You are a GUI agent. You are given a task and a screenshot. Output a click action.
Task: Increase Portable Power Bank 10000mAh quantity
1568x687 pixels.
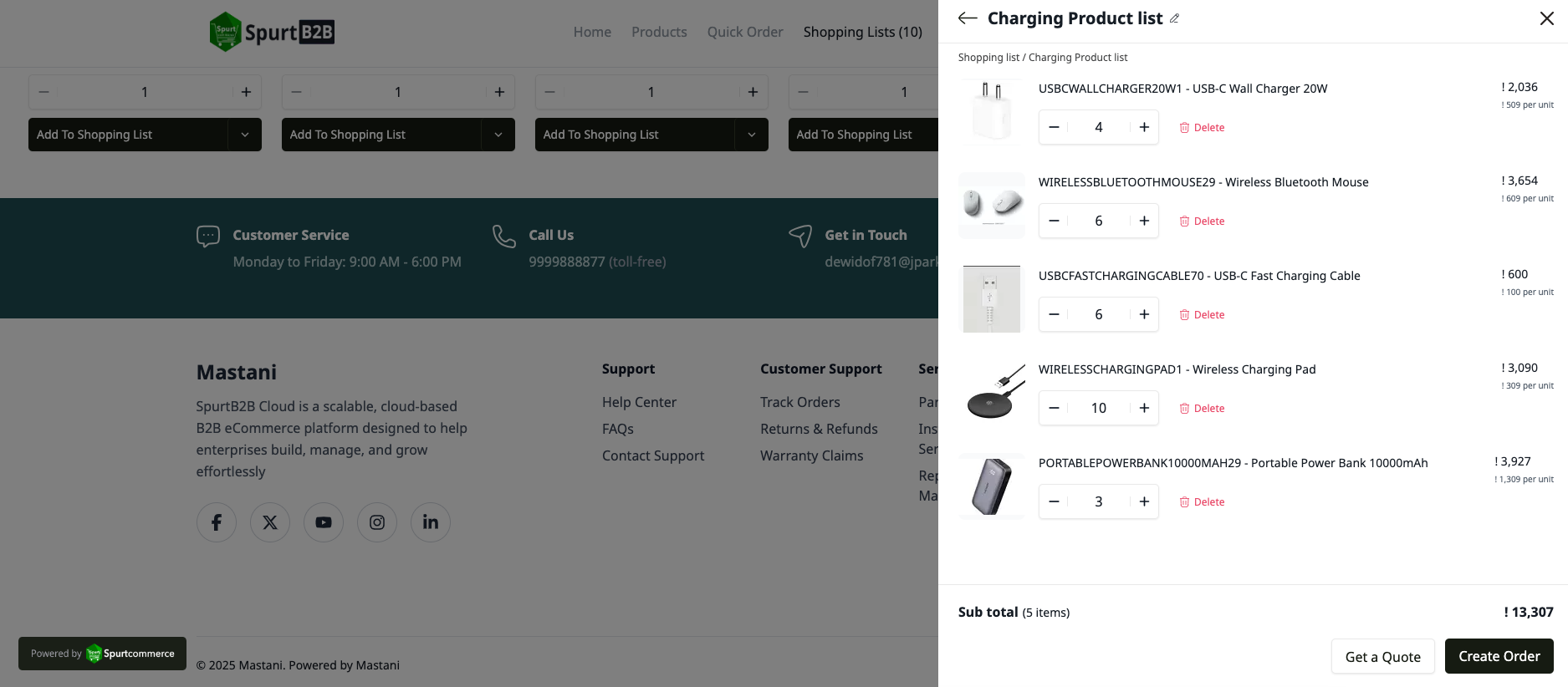(x=1144, y=501)
